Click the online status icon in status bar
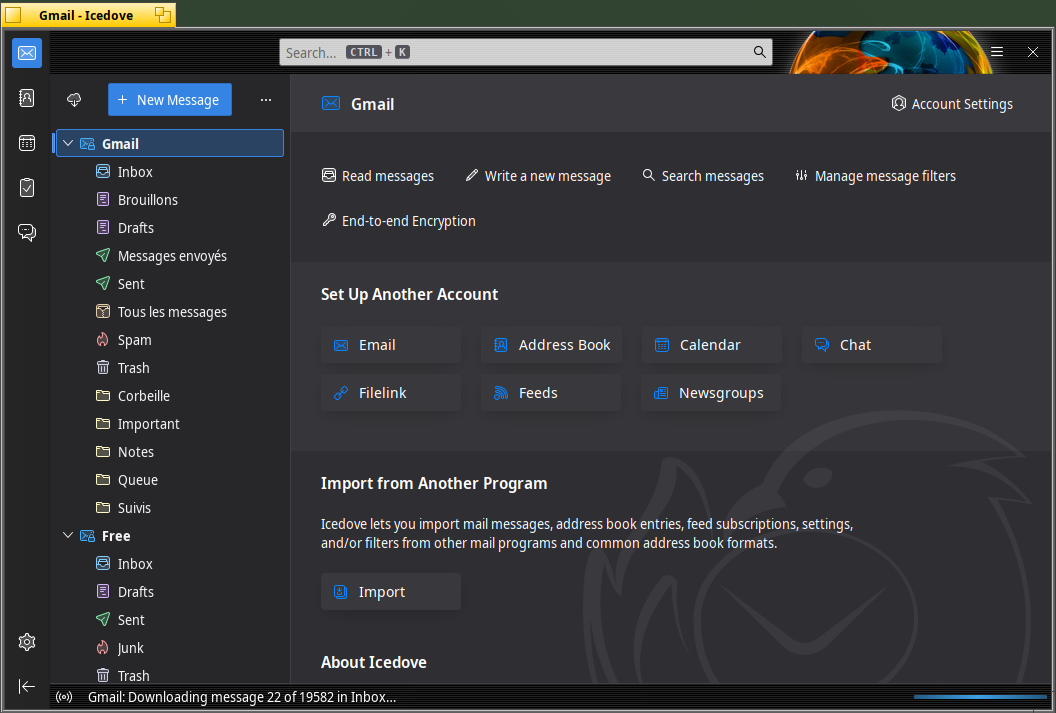This screenshot has height=713, width=1056. (64, 697)
